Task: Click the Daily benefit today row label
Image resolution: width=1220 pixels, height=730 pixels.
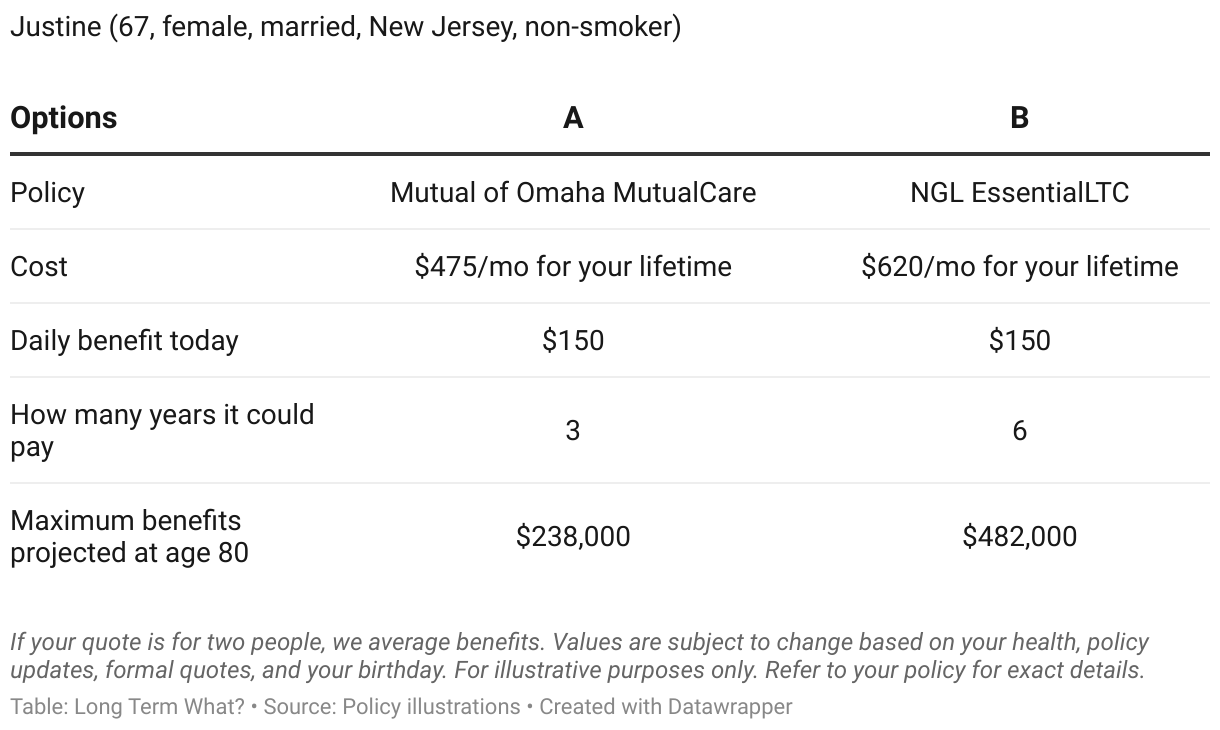Action: (x=124, y=340)
